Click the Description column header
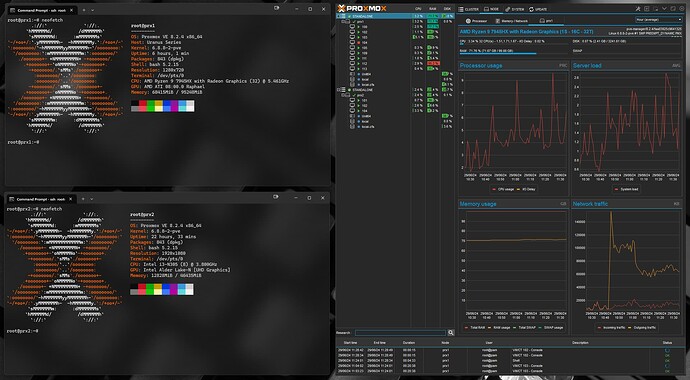This screenshot has width=690, height=380. (580, 343)
